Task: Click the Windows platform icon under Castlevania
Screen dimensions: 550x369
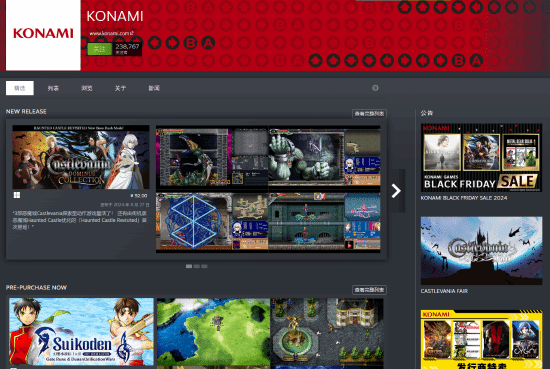Action: point(17,195)
